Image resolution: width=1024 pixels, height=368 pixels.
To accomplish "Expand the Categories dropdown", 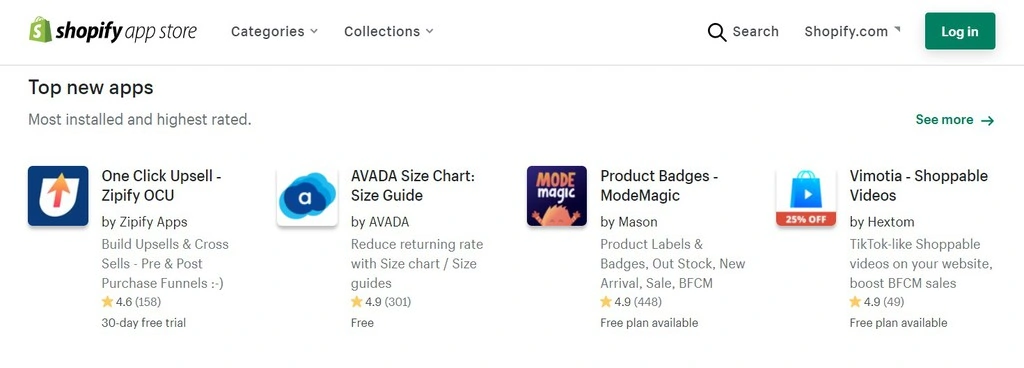I will (x=274, y=31).
